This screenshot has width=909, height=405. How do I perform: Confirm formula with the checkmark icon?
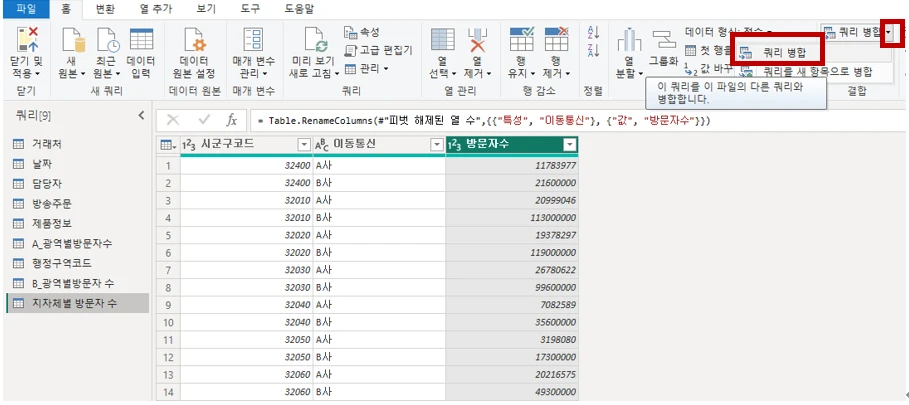tap(203, 120)
